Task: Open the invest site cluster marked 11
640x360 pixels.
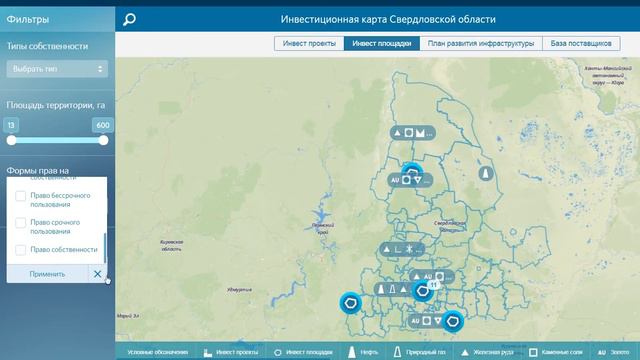Action: point(423,291)
